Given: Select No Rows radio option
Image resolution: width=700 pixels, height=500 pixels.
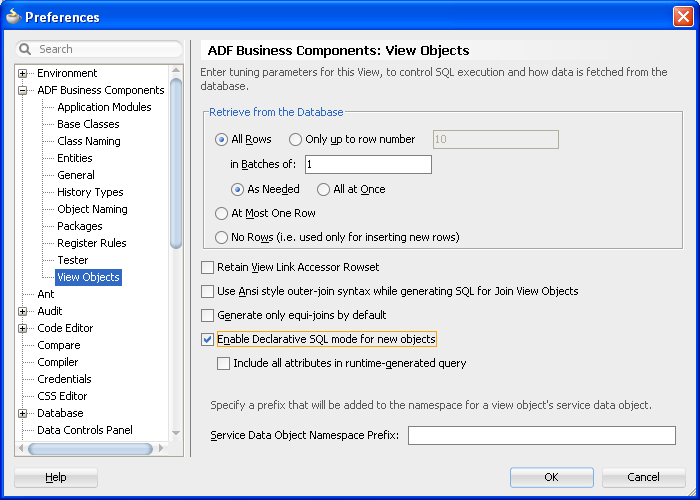Looking at the screenshot, I should [221, 237].
